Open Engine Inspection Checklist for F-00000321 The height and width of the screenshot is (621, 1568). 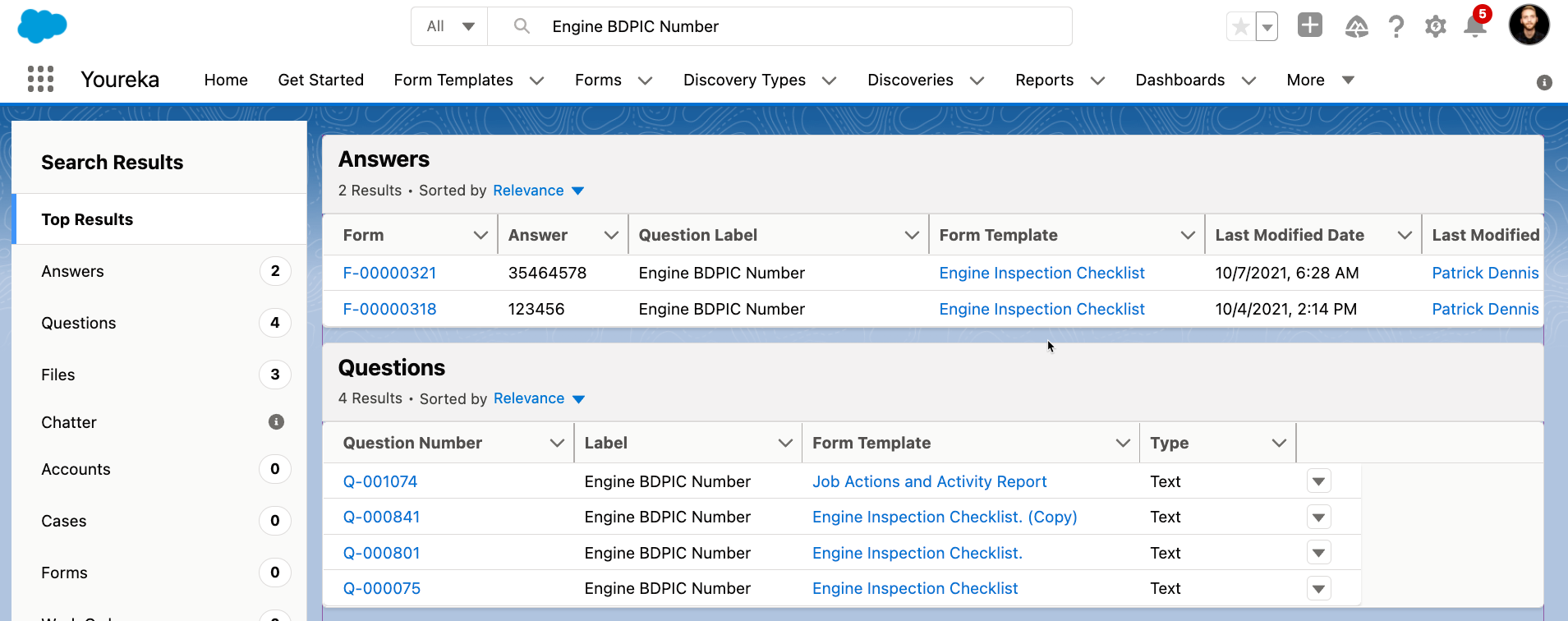pyautogui.click(x=1042, y=273)
